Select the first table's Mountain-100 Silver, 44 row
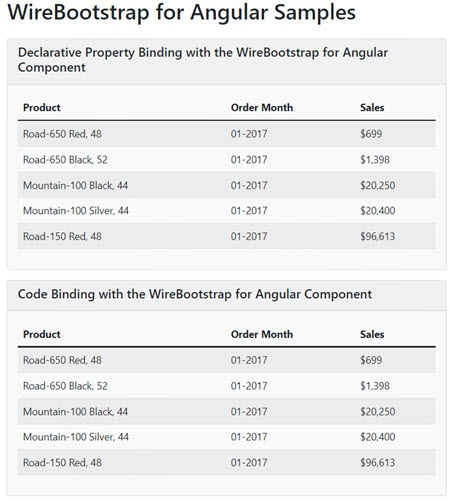Viewport: 450px width, 501px height. click(227, 211)
